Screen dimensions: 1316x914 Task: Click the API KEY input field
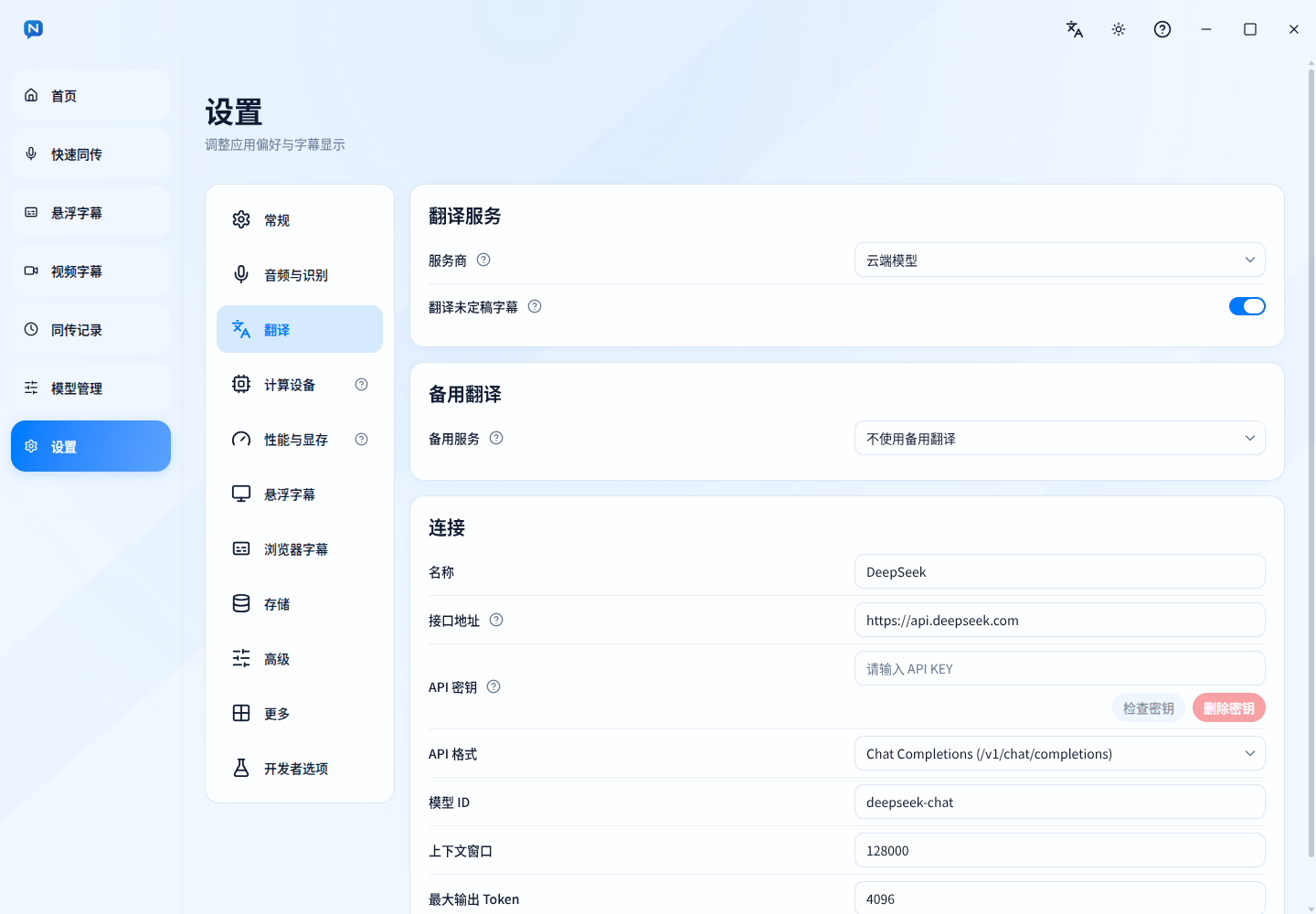tap(1060, 668)
